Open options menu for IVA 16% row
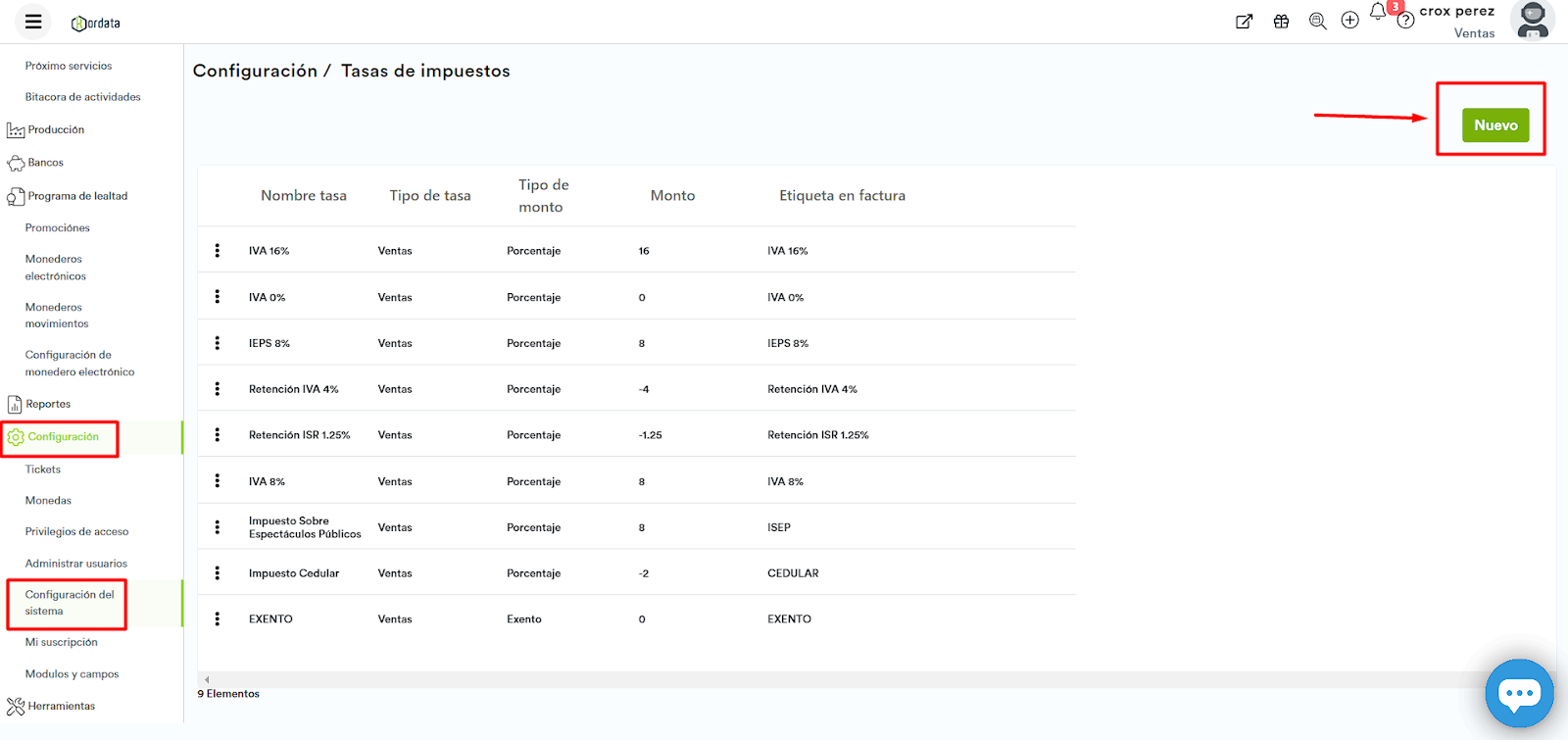Viewport: 1568px width, 740px height. coord(218,251)
